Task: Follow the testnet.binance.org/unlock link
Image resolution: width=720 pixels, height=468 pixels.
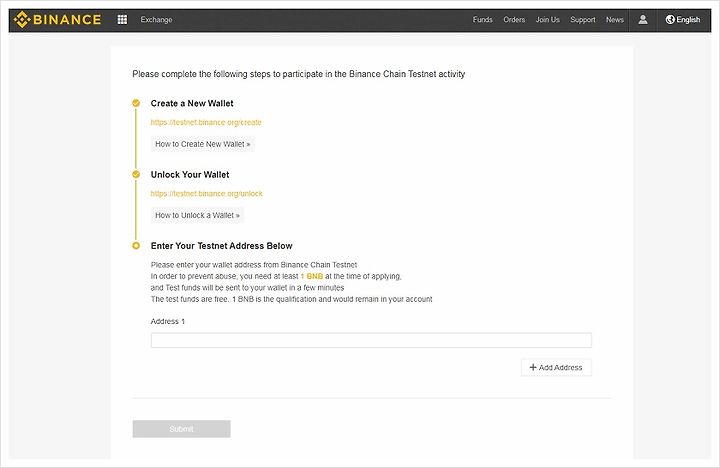Action: pos(207,193)
